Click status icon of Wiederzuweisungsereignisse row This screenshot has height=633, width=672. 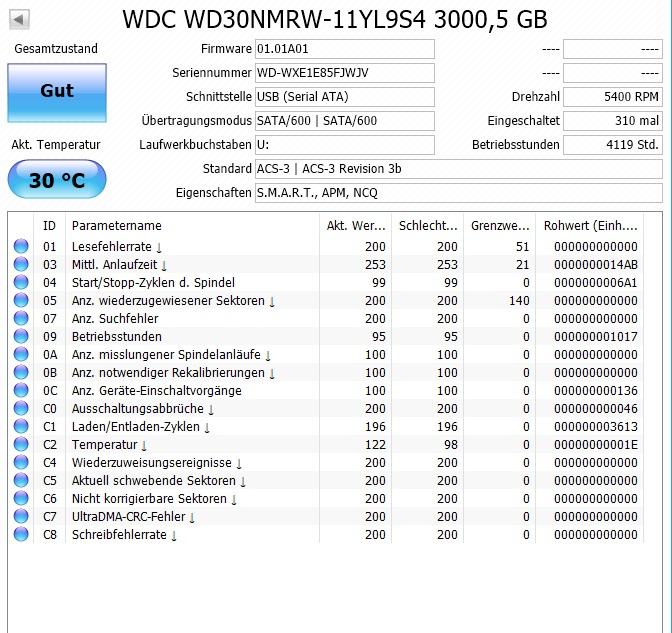tap(21, 462)
